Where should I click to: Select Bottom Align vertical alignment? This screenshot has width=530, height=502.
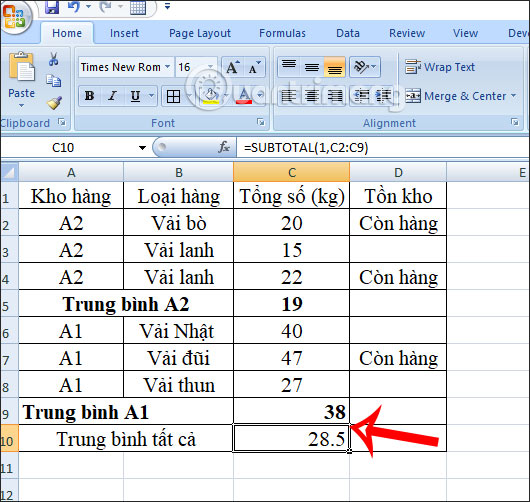pyautogui.click(x=334, y=67)
